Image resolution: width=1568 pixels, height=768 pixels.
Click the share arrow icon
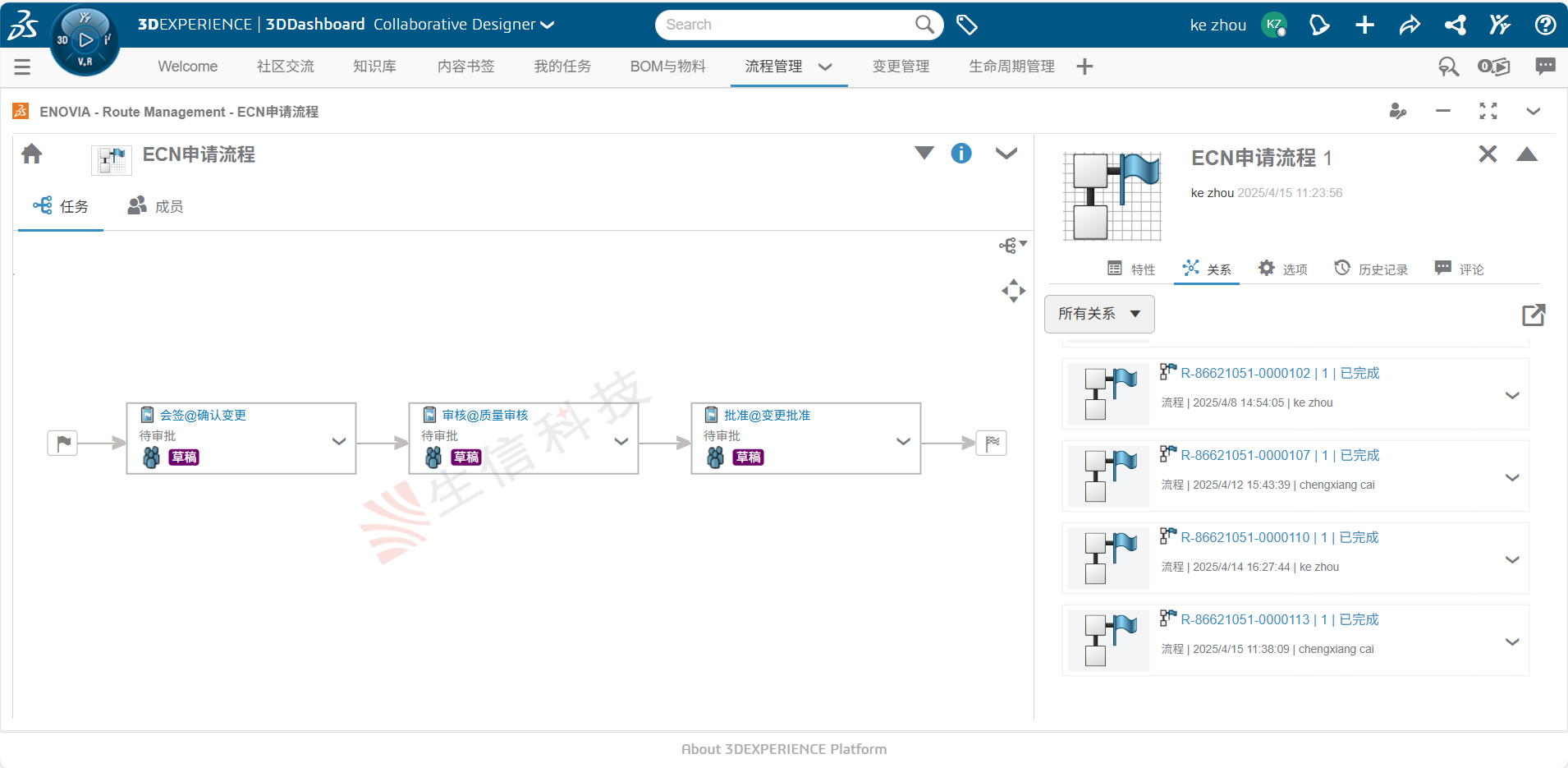(x=1410, y=25)
